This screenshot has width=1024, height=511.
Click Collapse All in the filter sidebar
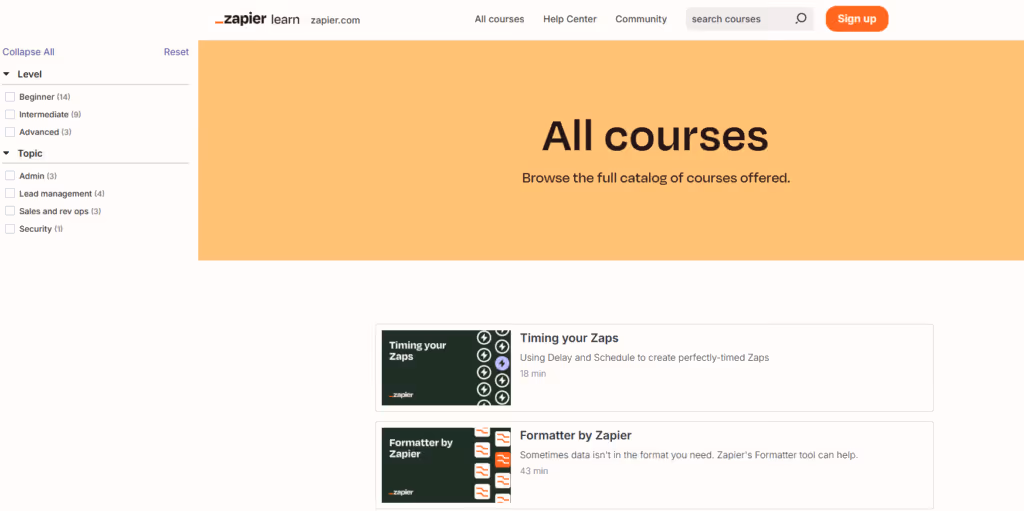tap(29, 52)
